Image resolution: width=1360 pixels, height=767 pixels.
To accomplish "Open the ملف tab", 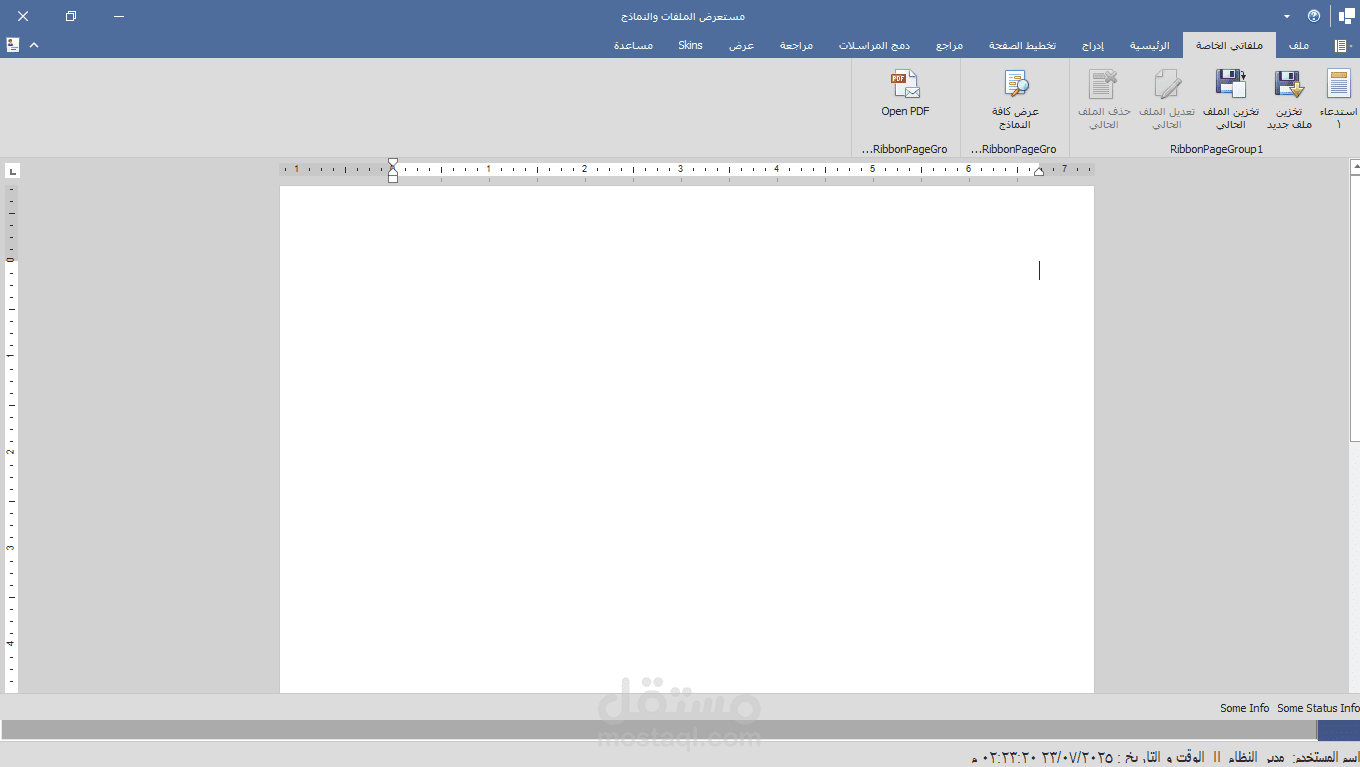I will pyautogui.click(x=1299, y=46).
